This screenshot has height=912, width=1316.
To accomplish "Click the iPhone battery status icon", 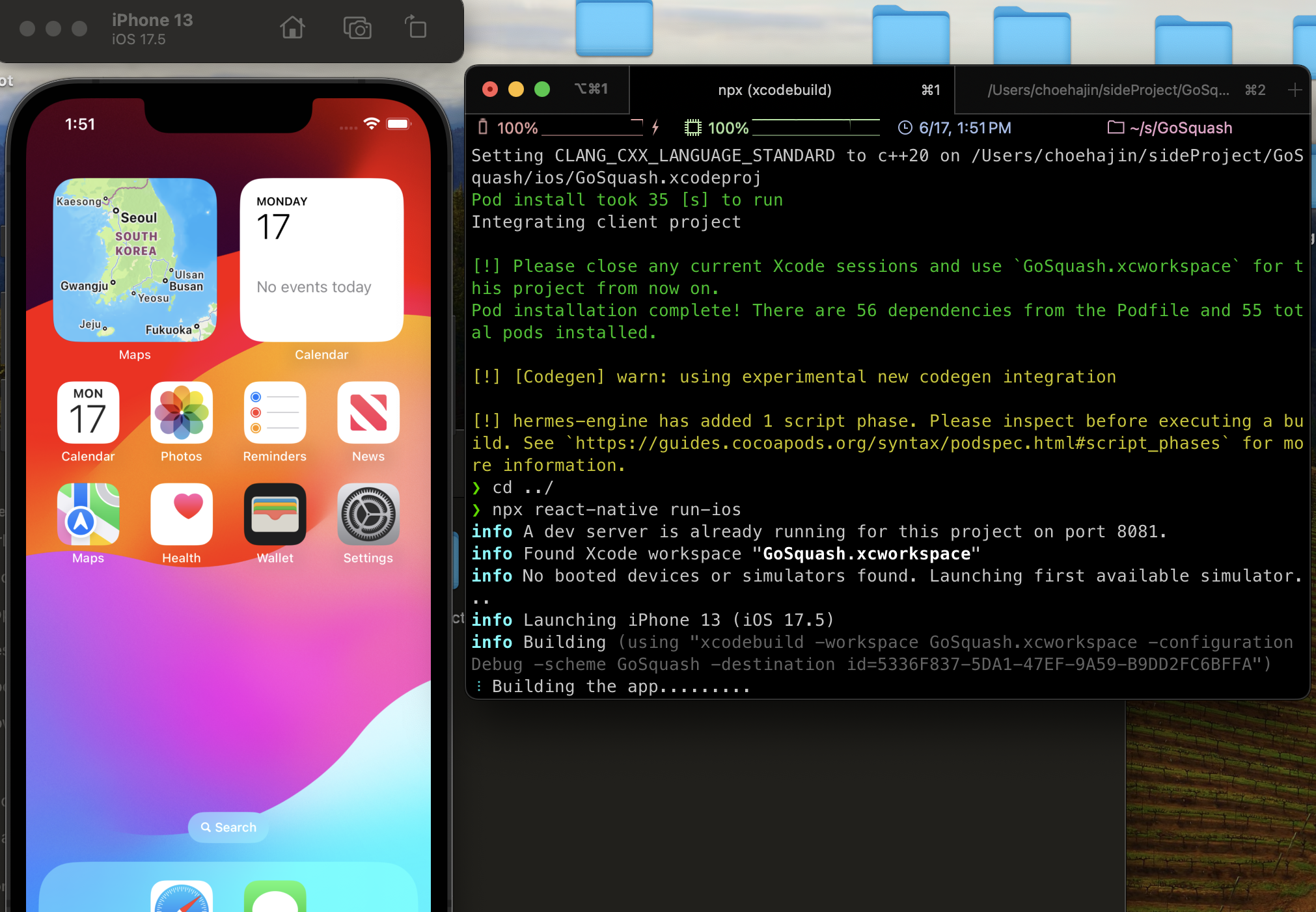I will coord(399,124).
